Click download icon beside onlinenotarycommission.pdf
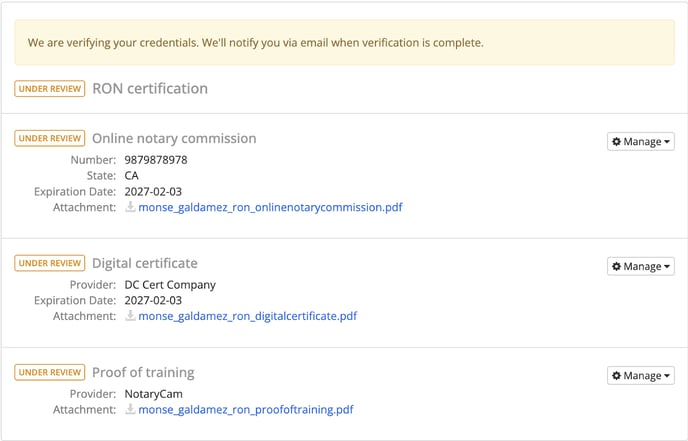 click(x=130, y=207)
